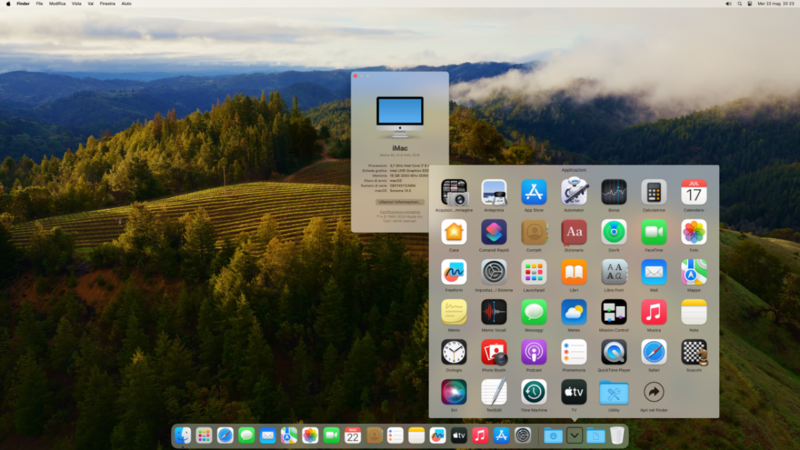This screenshot has height=450, width=800.
Task: Open the Modifica menu
Action: pos(57,4)
